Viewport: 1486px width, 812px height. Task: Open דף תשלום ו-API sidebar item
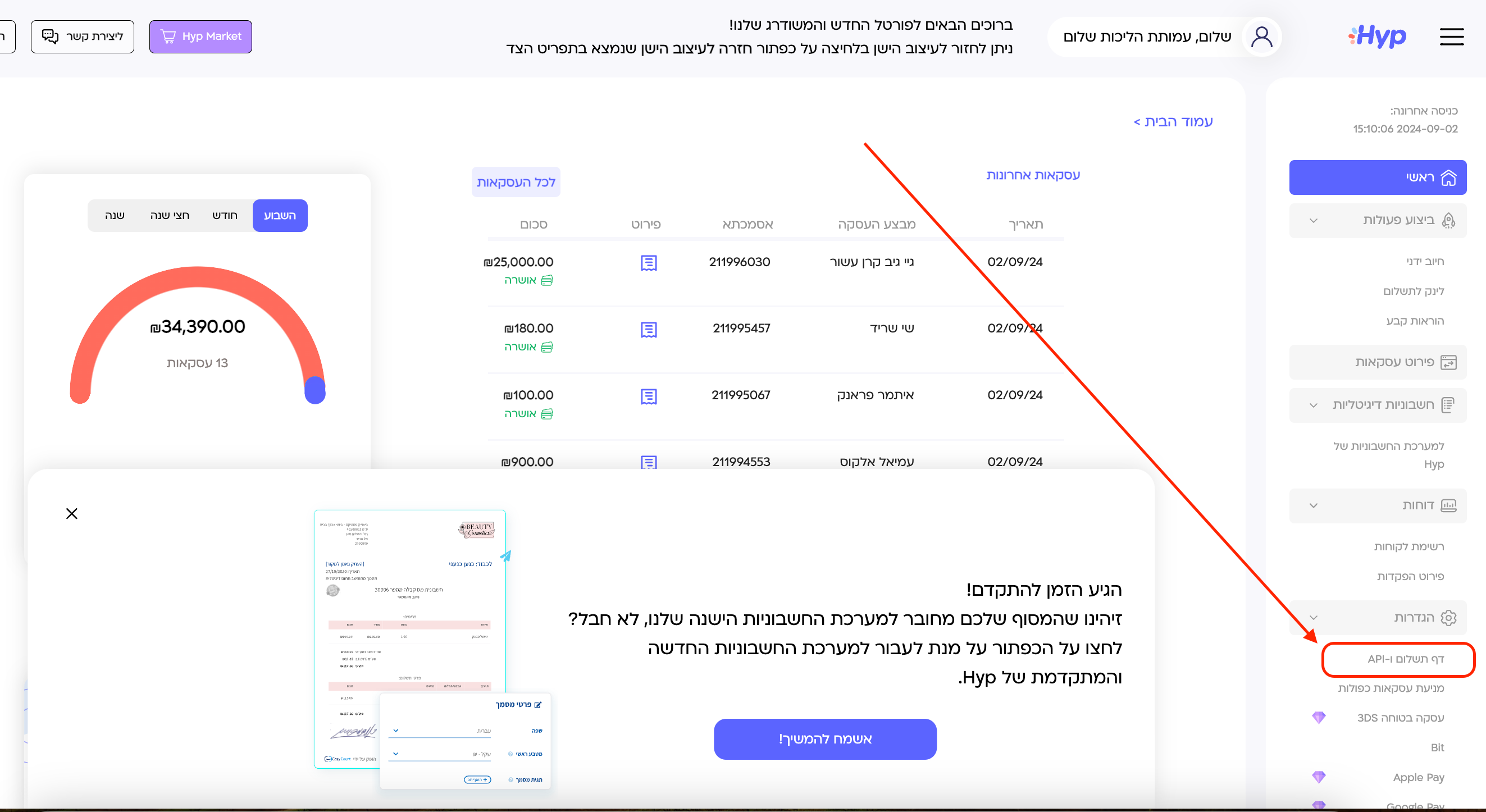coord(1405,659)
